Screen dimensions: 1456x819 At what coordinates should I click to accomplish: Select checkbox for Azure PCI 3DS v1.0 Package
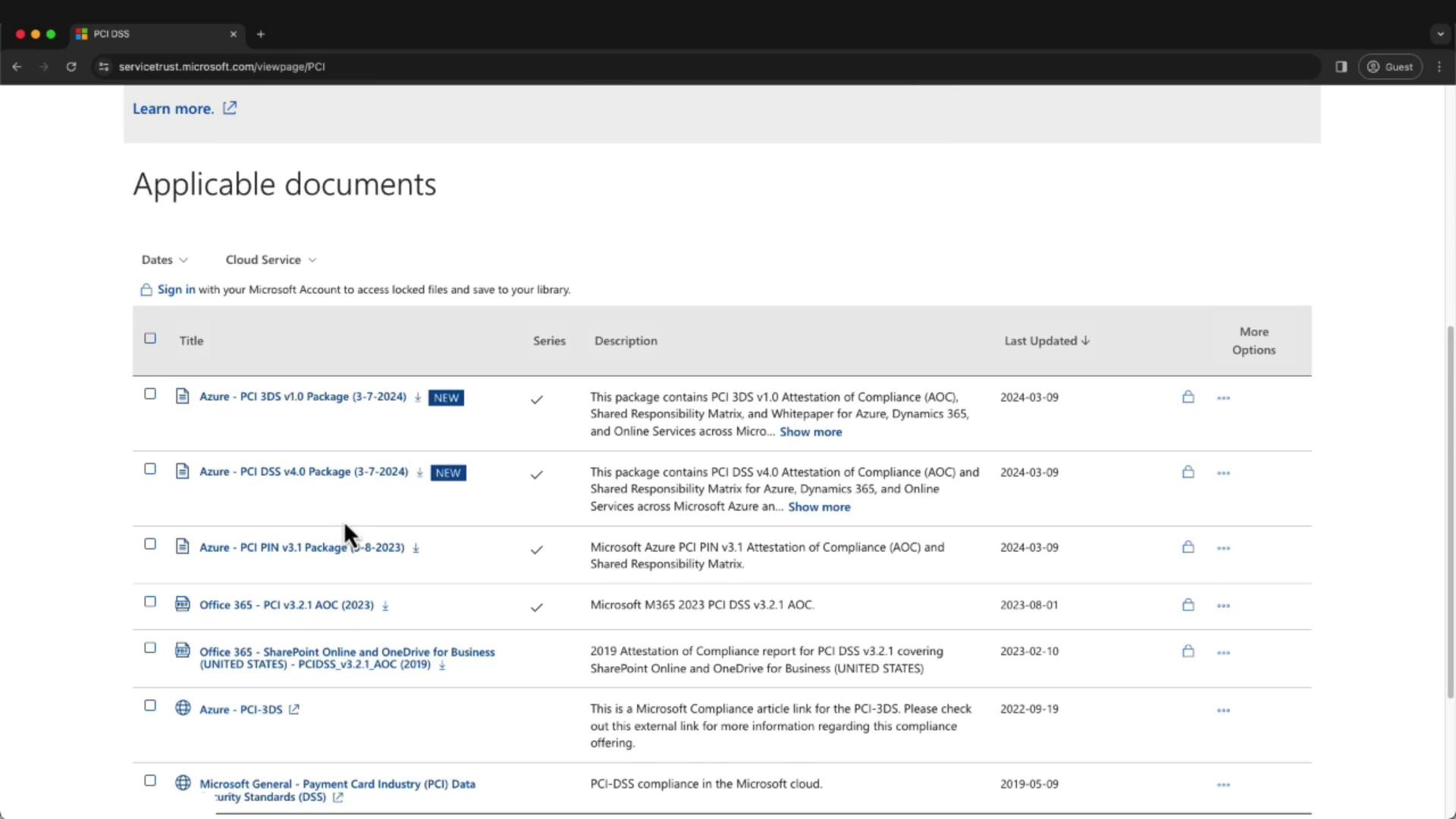(x=150, y=394)
